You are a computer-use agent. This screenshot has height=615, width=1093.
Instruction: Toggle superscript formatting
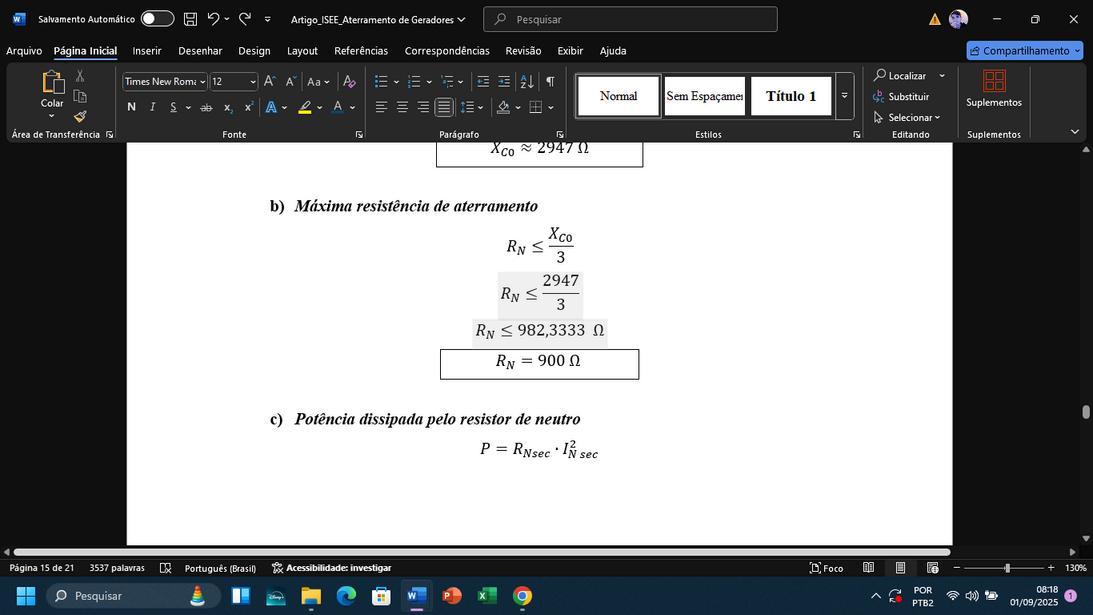pos(248,107)
